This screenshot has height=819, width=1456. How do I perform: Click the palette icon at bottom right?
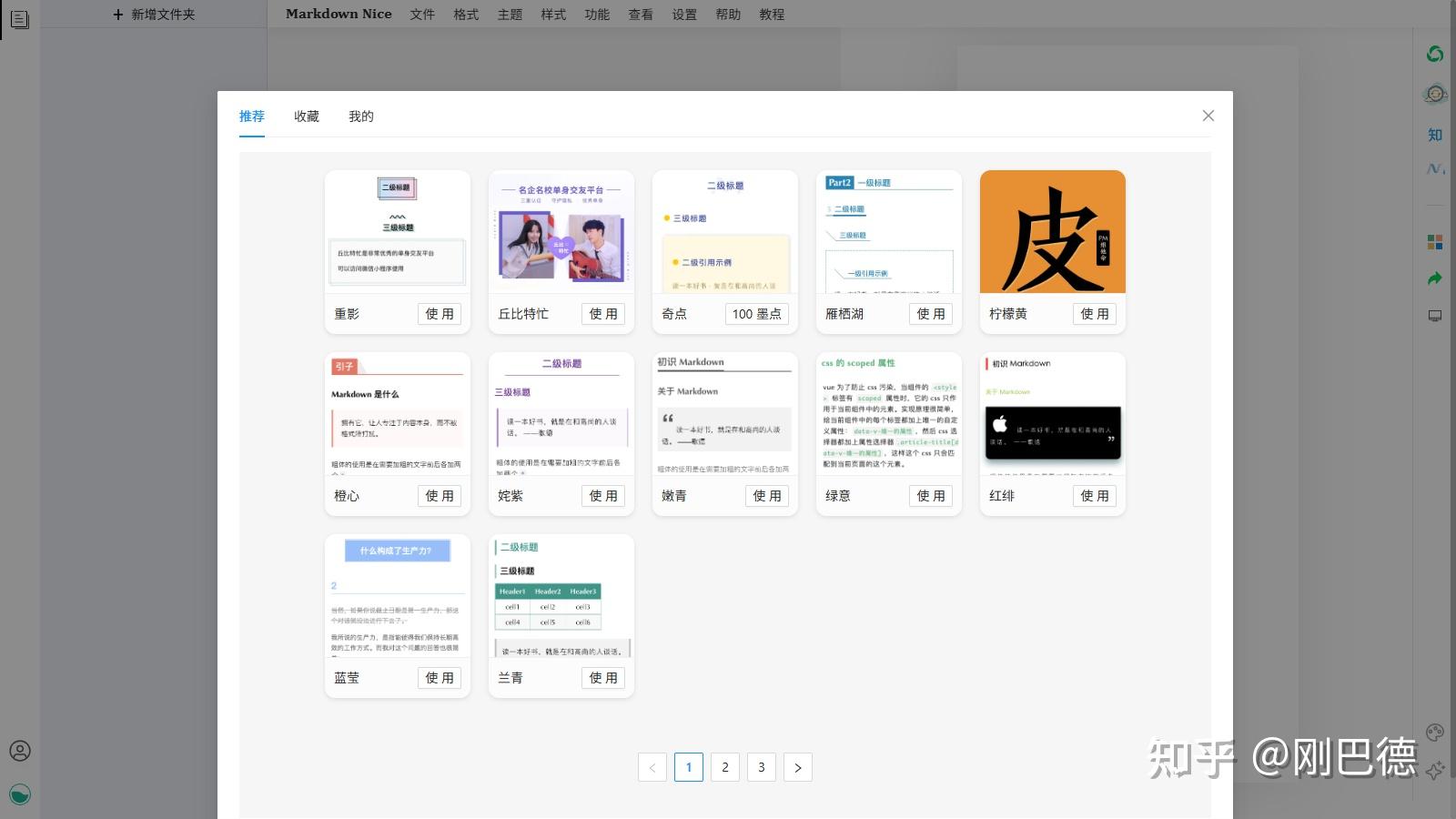tap(1435, 733)
